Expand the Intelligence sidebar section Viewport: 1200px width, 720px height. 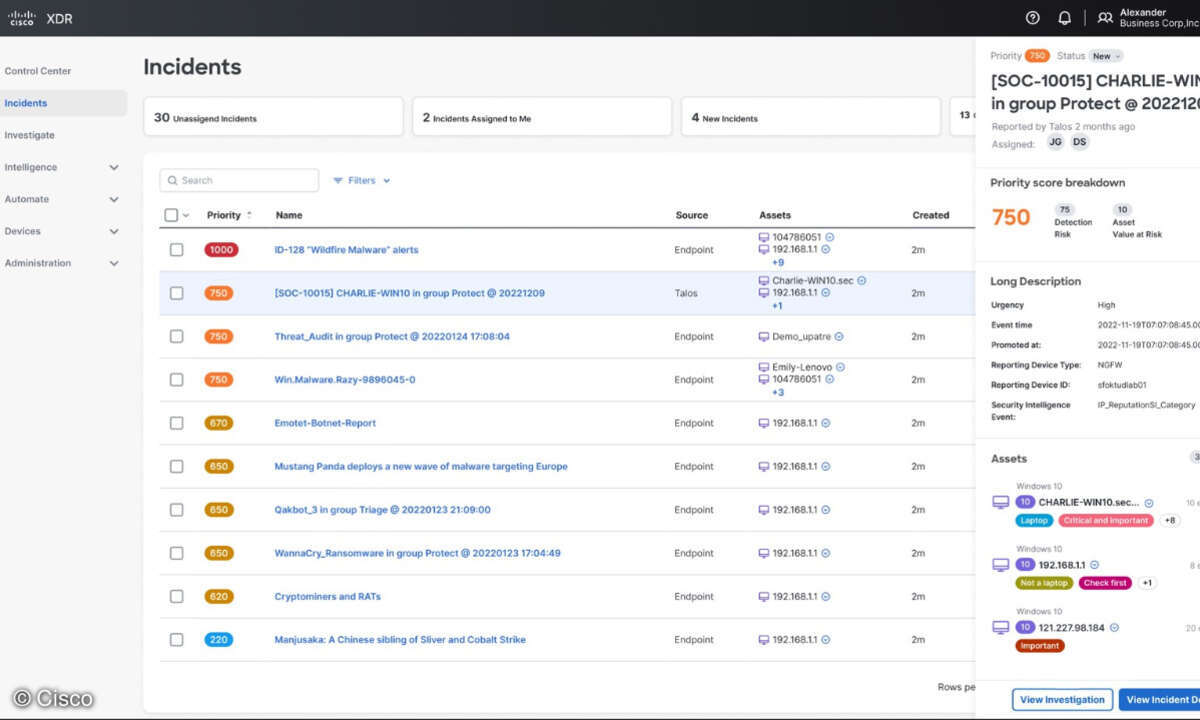(x=114, y=167)
